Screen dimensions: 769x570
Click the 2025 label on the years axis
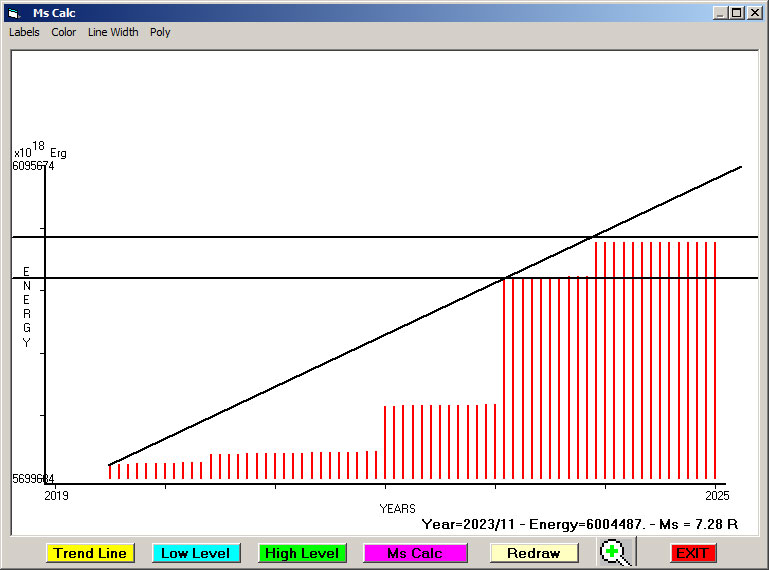[x=717, y=495]
